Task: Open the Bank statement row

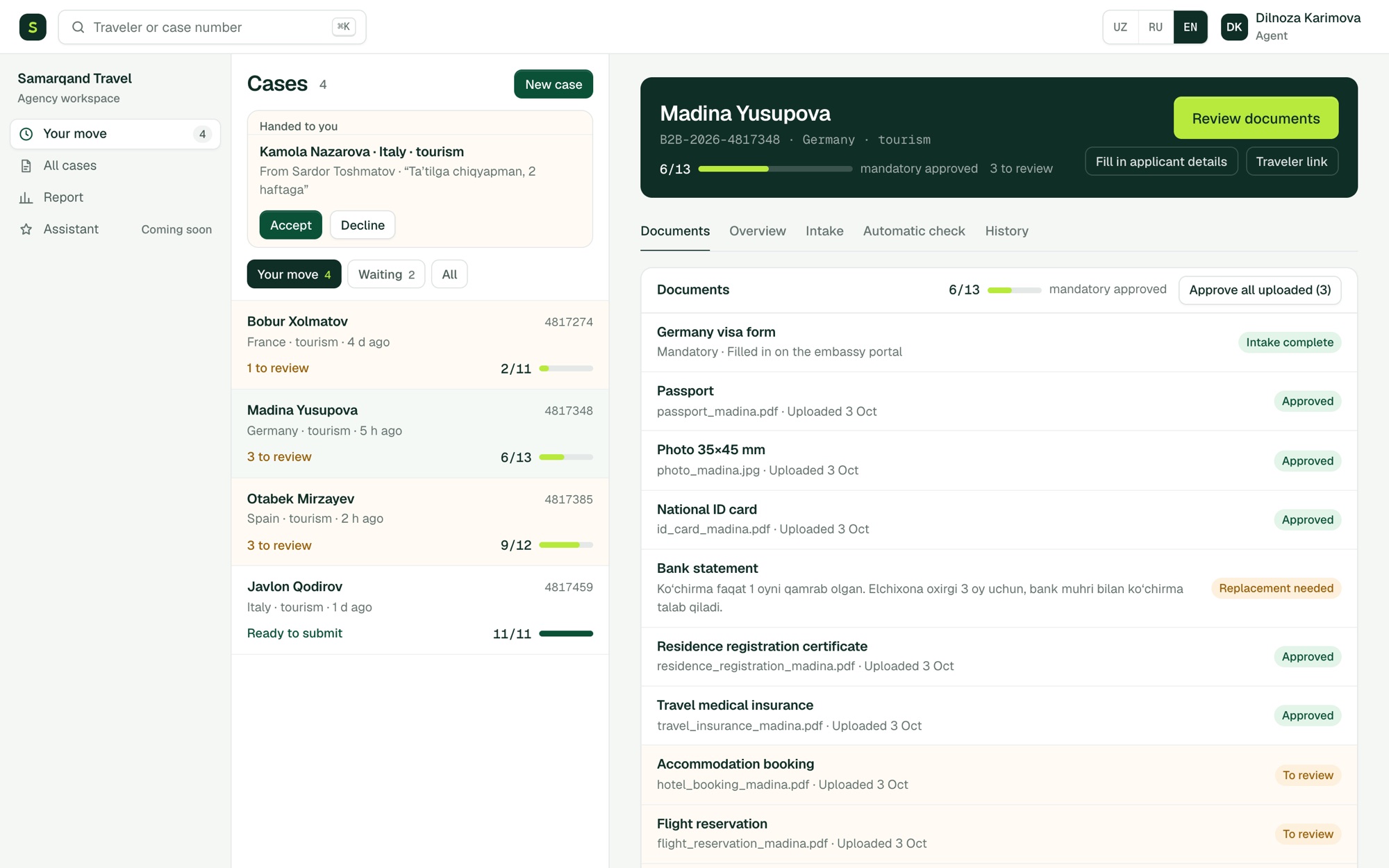Action: pos(999,588)
